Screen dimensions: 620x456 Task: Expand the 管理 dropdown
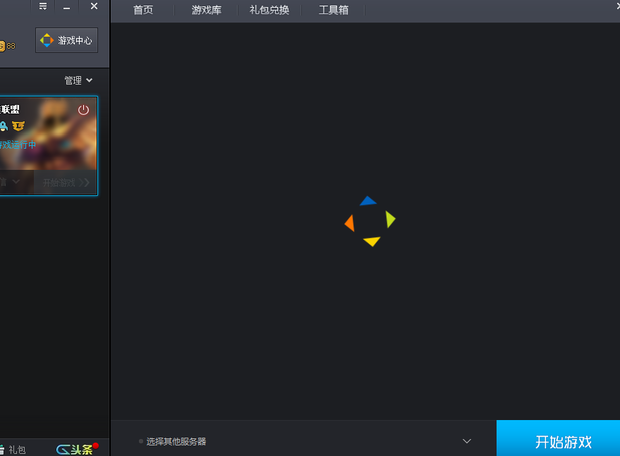78,81
